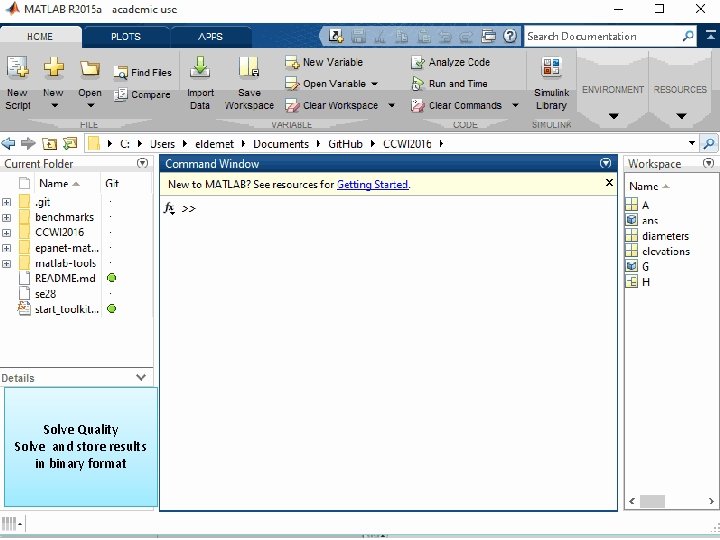Open the New dropdown arrow
The width and height of the screenshot is (720, 540).
[x=54, y=106]
